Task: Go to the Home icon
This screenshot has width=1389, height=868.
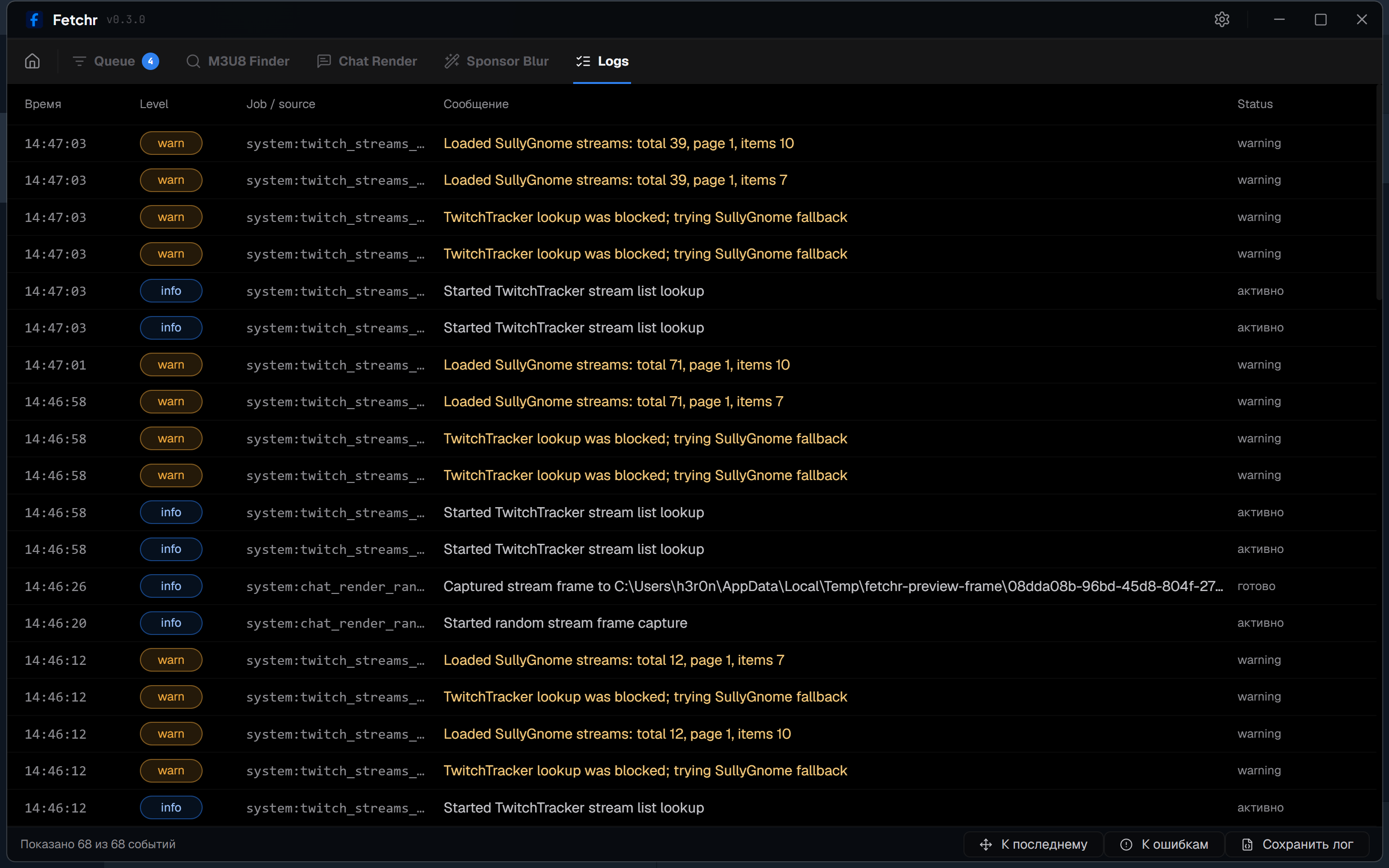Action: click(x=32, y=61)
